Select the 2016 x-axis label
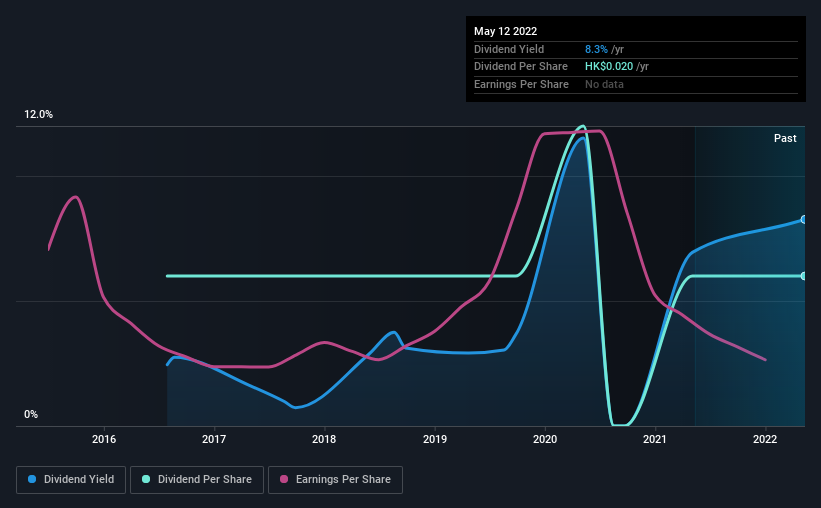 pos(104,439)
